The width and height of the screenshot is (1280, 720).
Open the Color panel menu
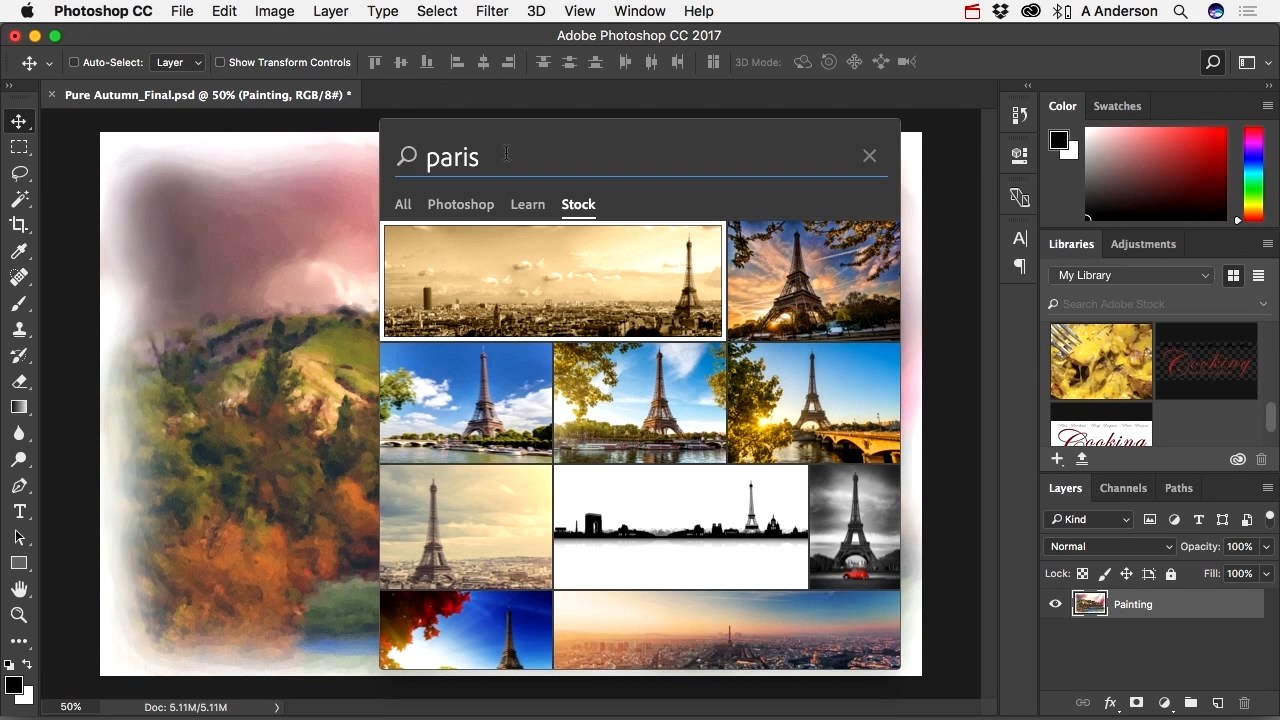click(1268, 106)
